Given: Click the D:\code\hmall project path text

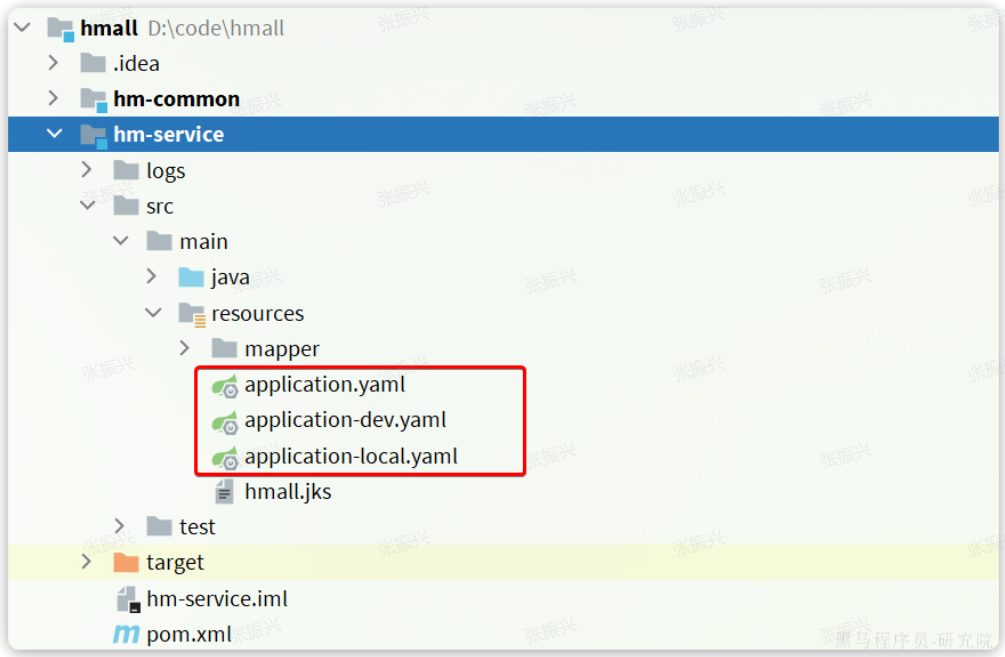Looking at the screenshot, I should [216, 28].
